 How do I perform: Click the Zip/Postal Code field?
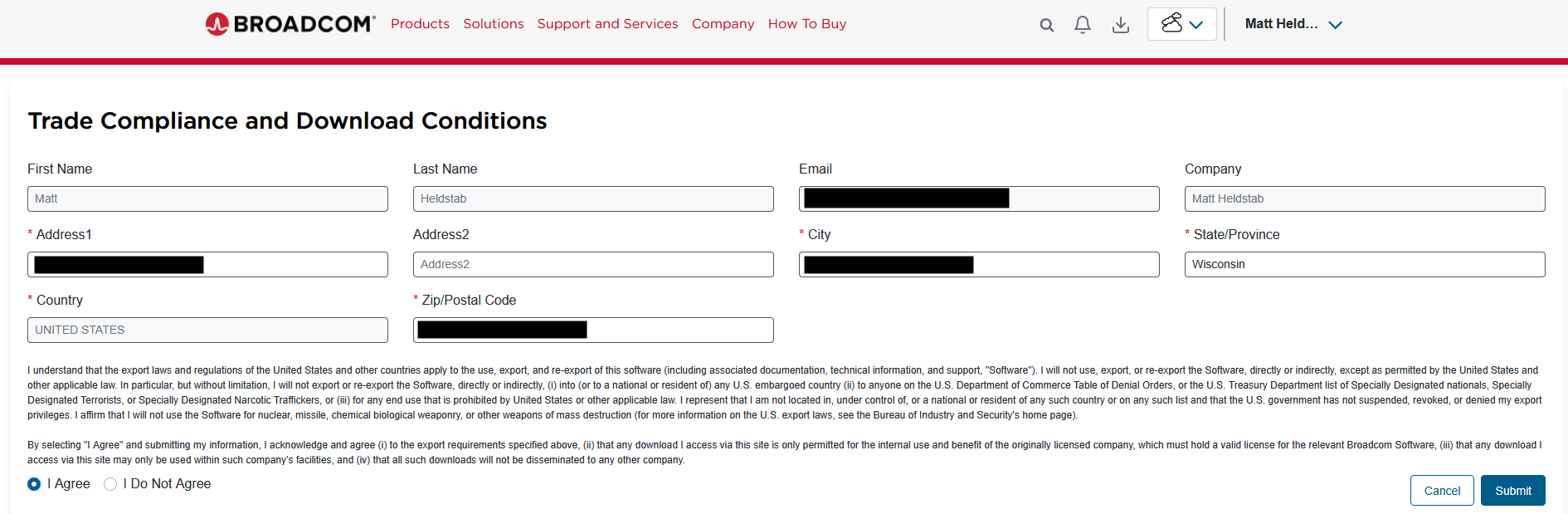(593, 330)
